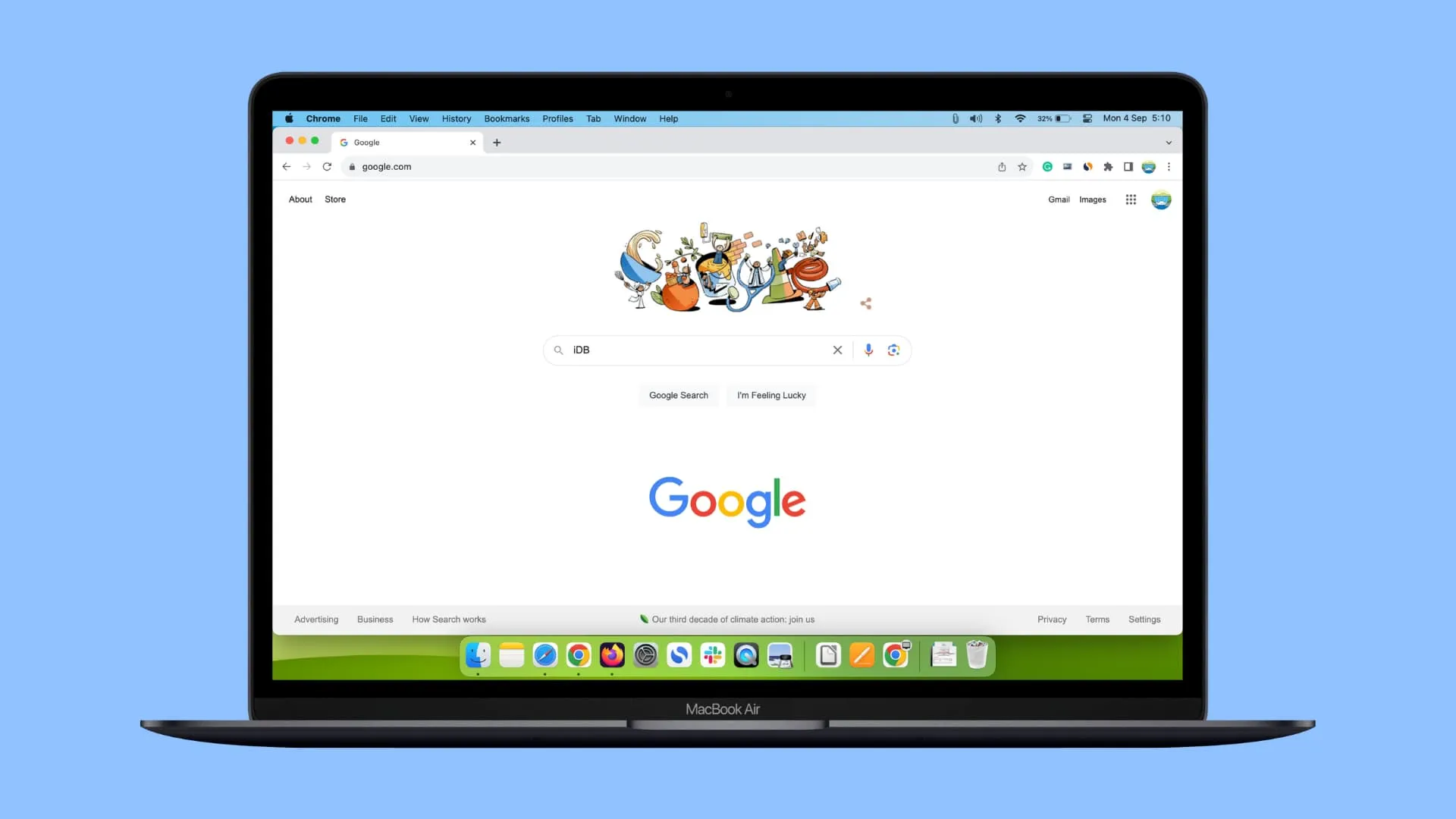Viewport: 1456px width, 819px height.
Task: Click the I'm Feeling Lucky button
Action: 772,394
